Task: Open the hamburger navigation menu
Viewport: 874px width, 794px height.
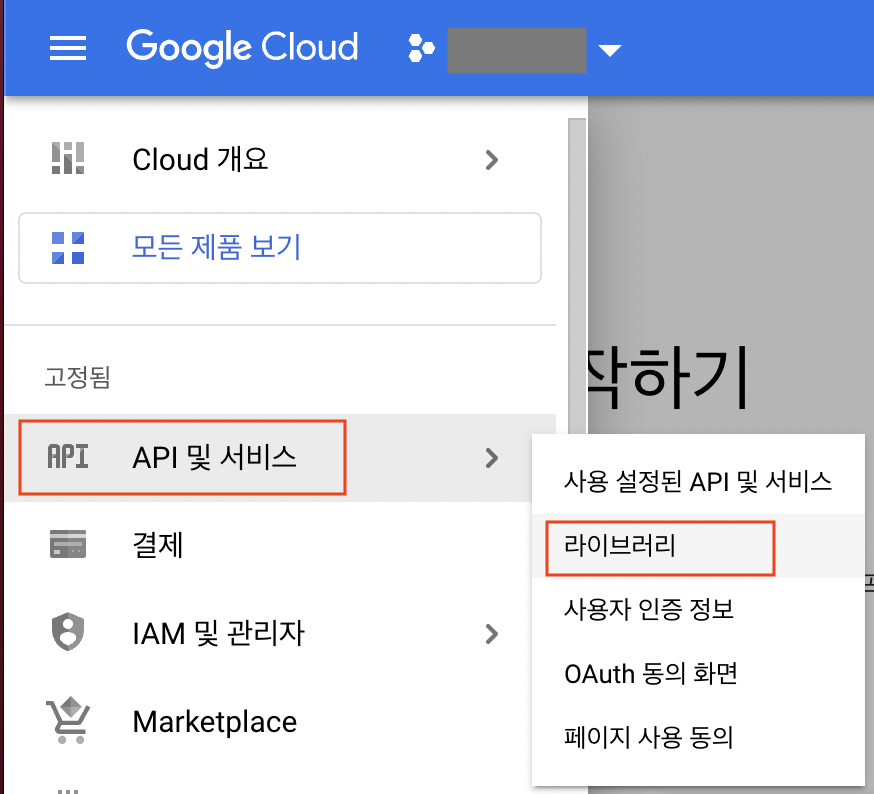Action: point(67,48)
